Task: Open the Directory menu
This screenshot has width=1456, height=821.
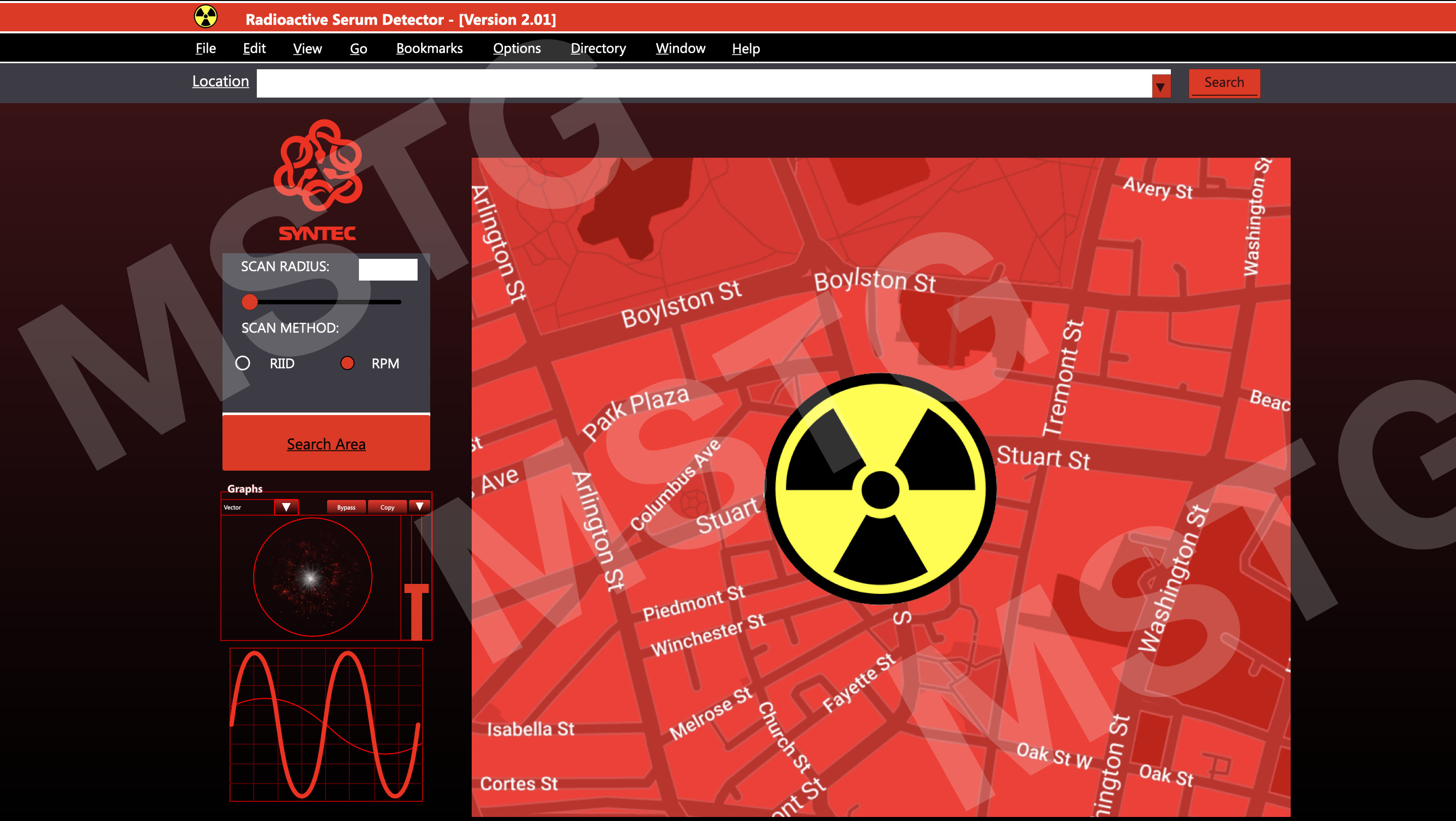Action: (x=598, y=48)
